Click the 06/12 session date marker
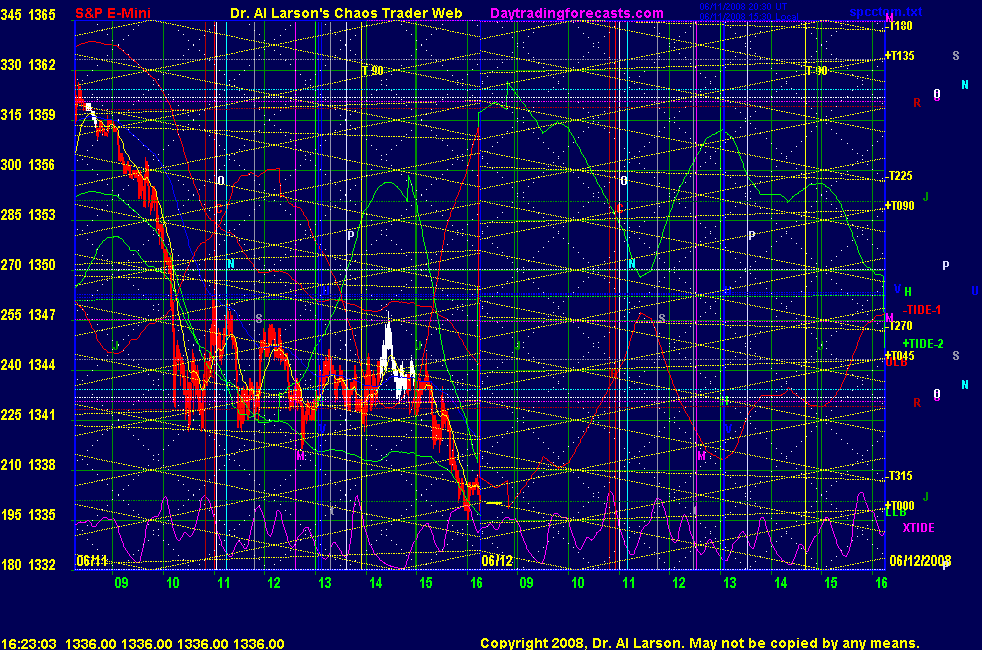The image size is (982, 650). pyautogui.click(x=497, y=560)
